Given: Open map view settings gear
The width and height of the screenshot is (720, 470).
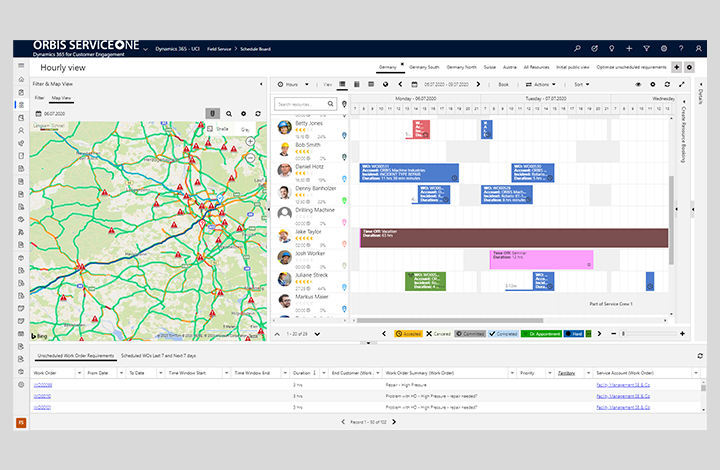Looking at the screenshot, I should pos(243,113).
